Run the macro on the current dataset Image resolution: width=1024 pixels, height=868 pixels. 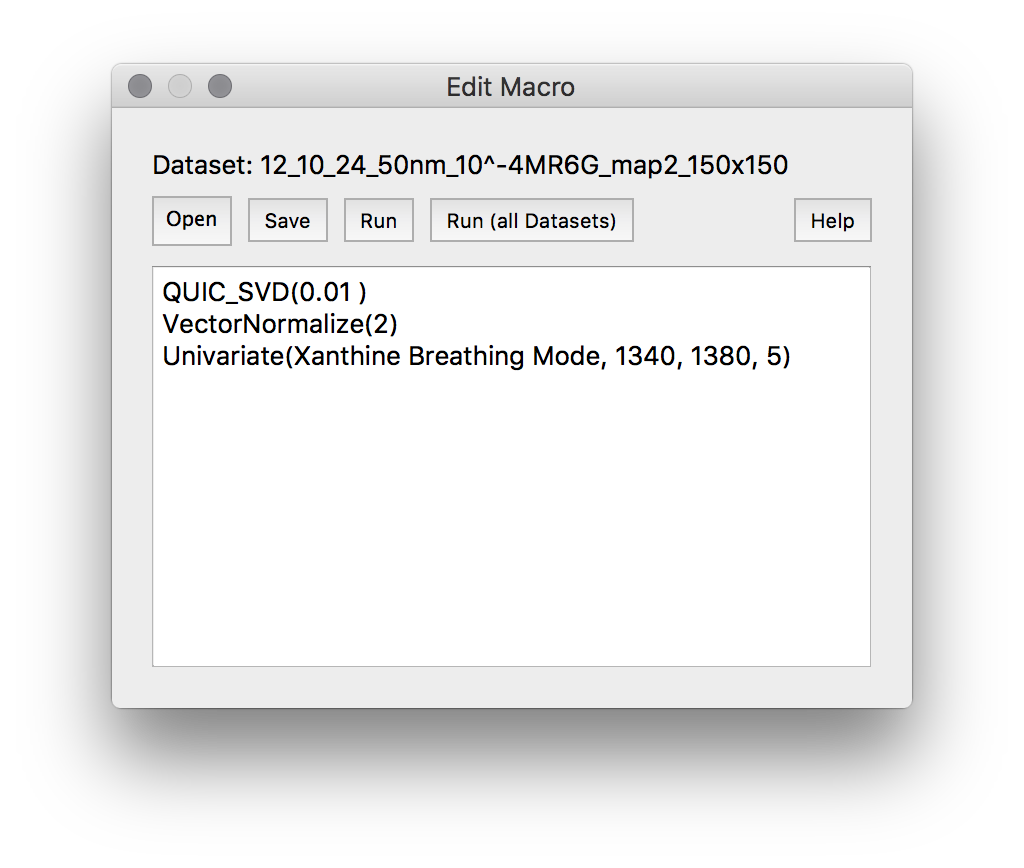[x=378, y=220]
